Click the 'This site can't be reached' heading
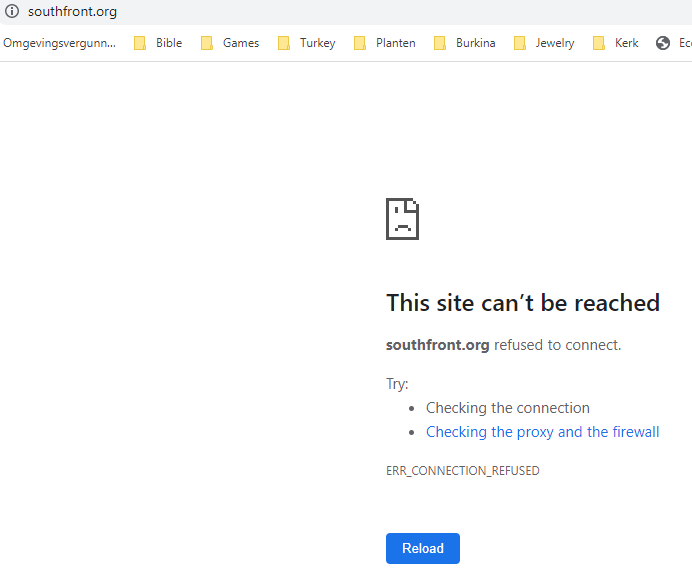This screenshot has height=582, width=692. coord(523,303)
